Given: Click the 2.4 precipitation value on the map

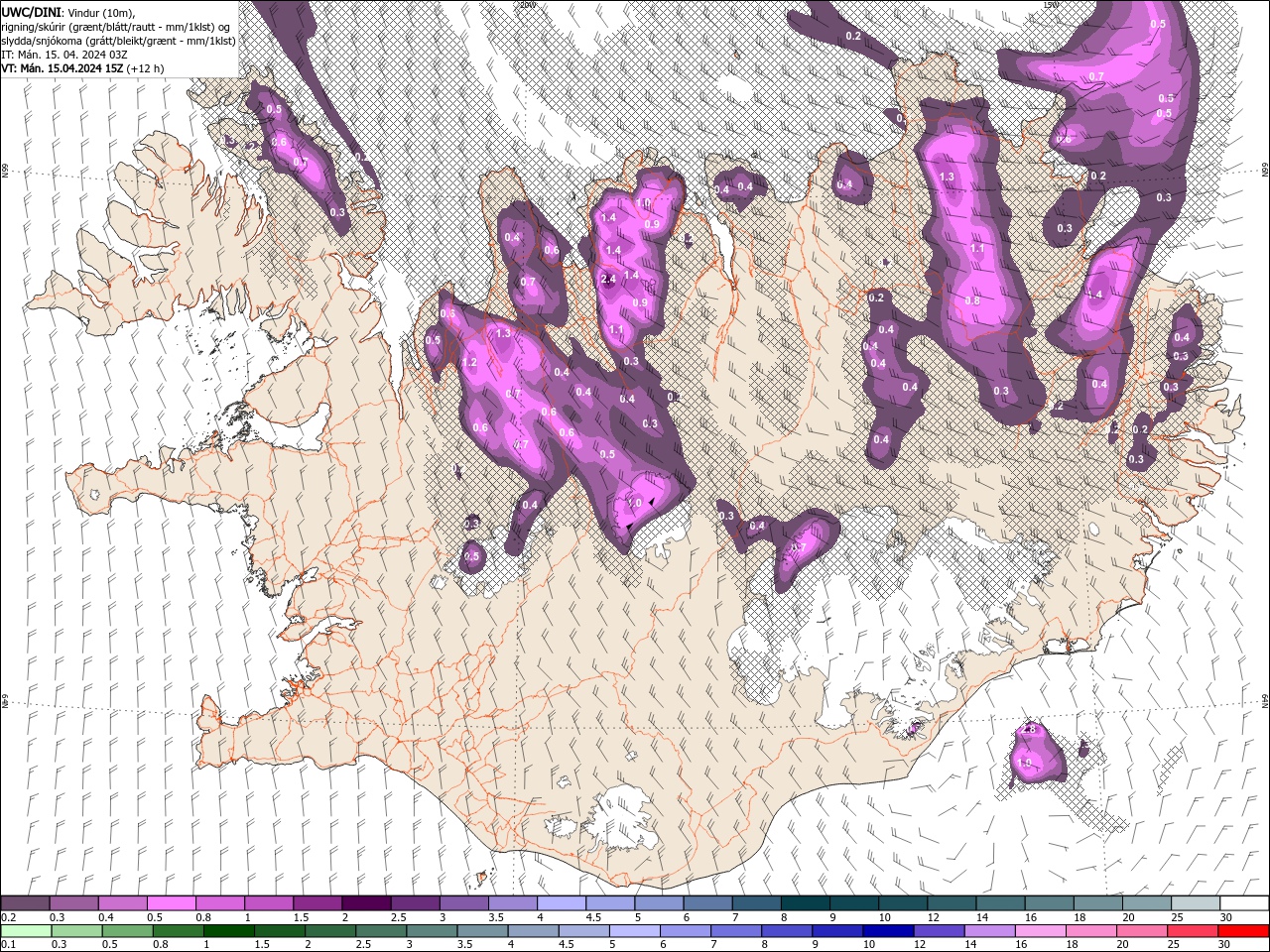Looking at the screenshot, I should tap(609, 281).
